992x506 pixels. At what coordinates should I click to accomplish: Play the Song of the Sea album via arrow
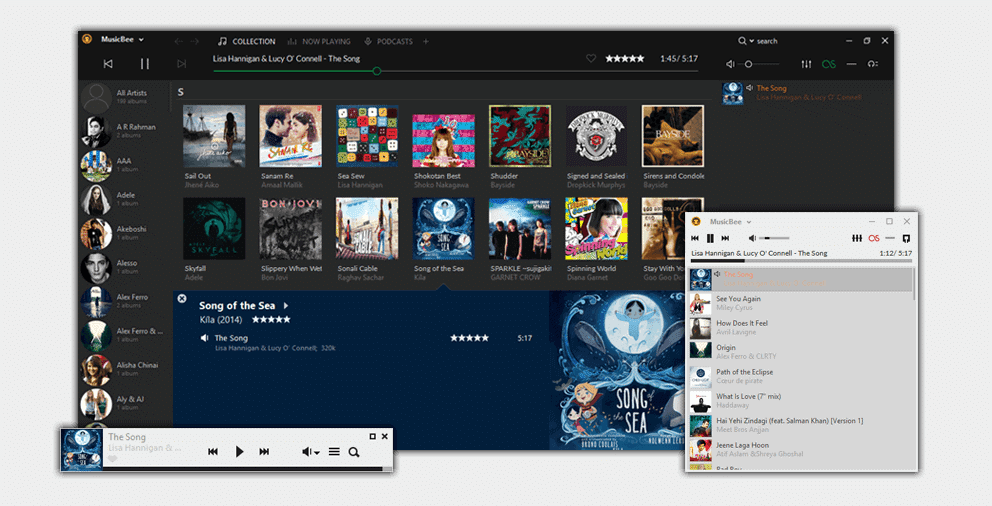pos(286,305)
